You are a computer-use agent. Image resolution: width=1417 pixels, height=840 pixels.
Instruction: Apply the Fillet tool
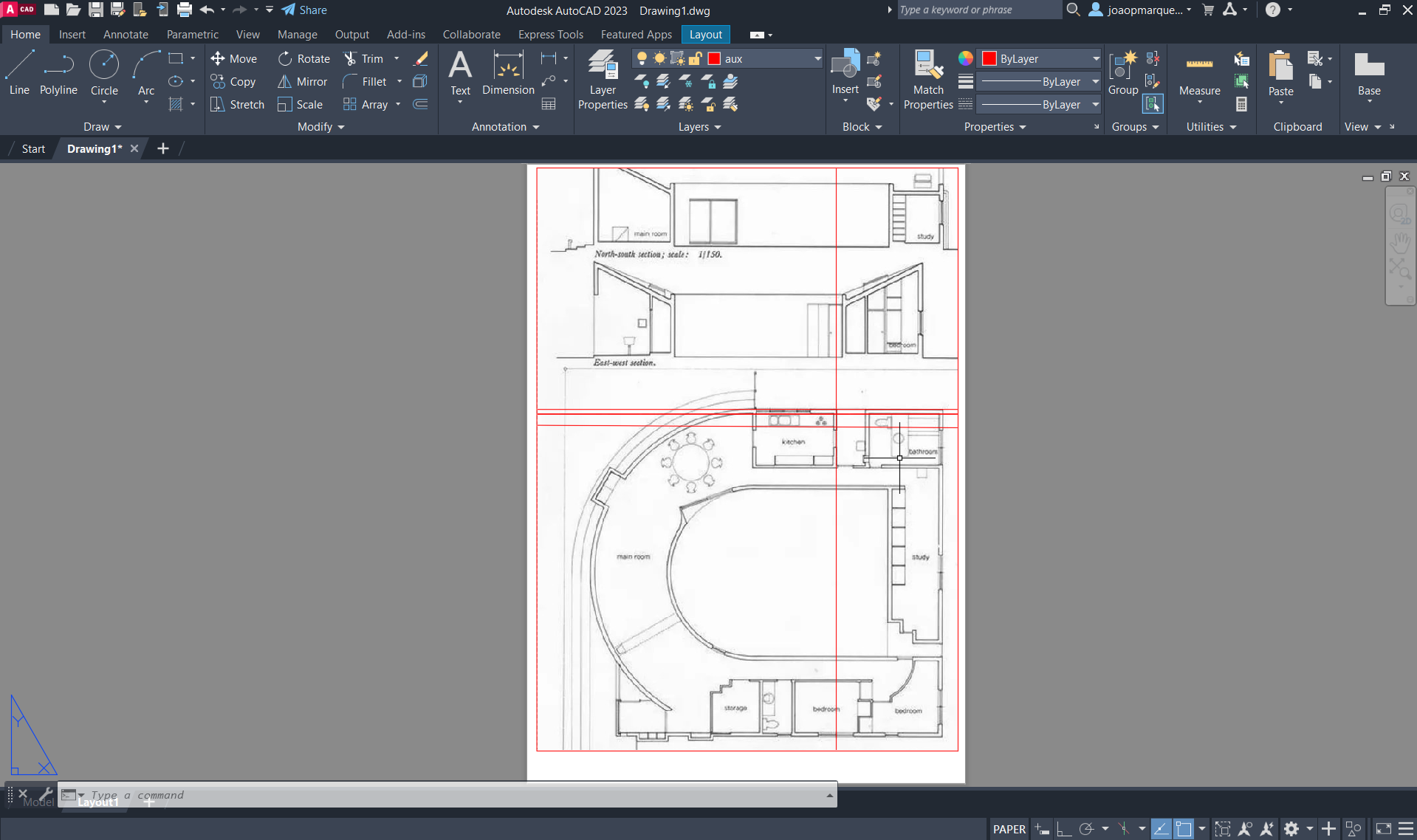(x=365, y=81)
